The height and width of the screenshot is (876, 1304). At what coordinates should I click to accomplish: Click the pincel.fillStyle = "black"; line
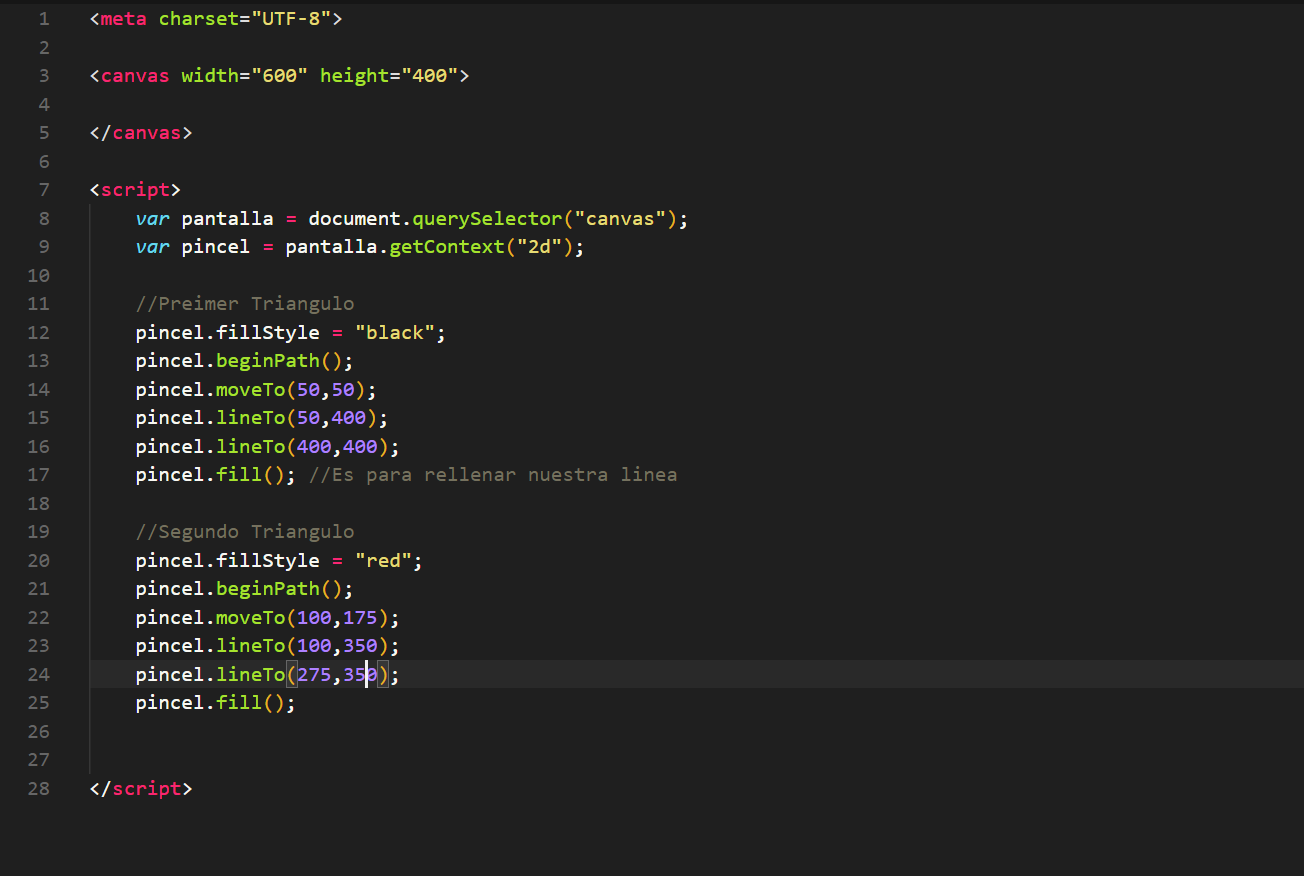[x=291, y=332]
